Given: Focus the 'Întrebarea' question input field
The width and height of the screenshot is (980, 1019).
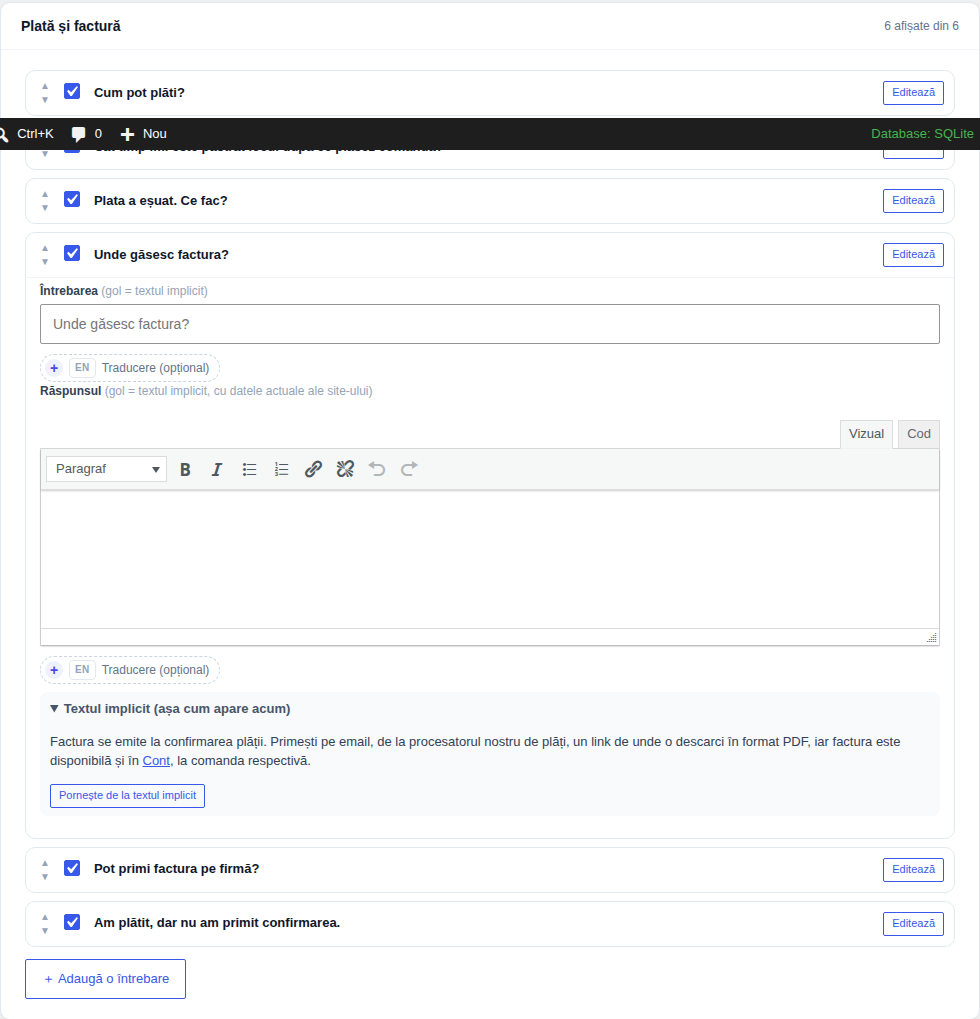Looking at the screenshot, I should point(490,324).
